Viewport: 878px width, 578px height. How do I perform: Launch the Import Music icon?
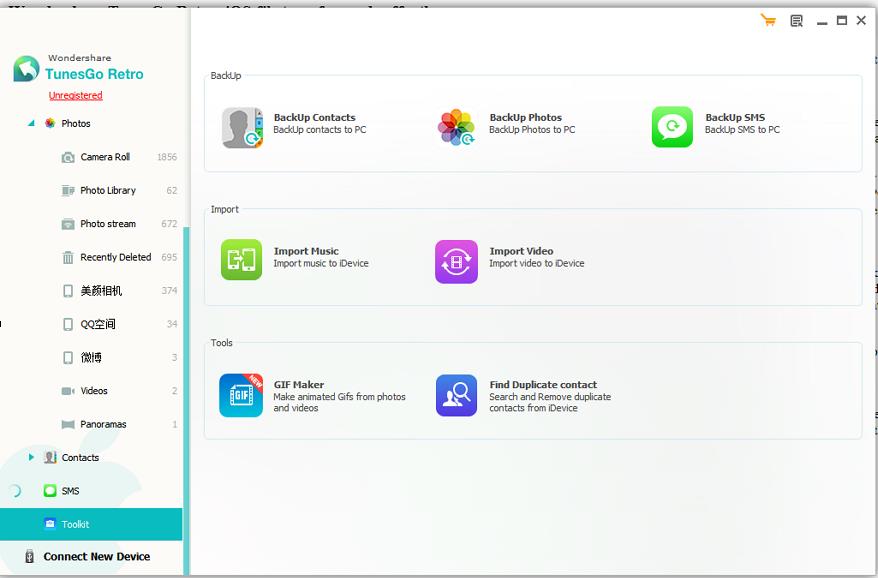242,261
